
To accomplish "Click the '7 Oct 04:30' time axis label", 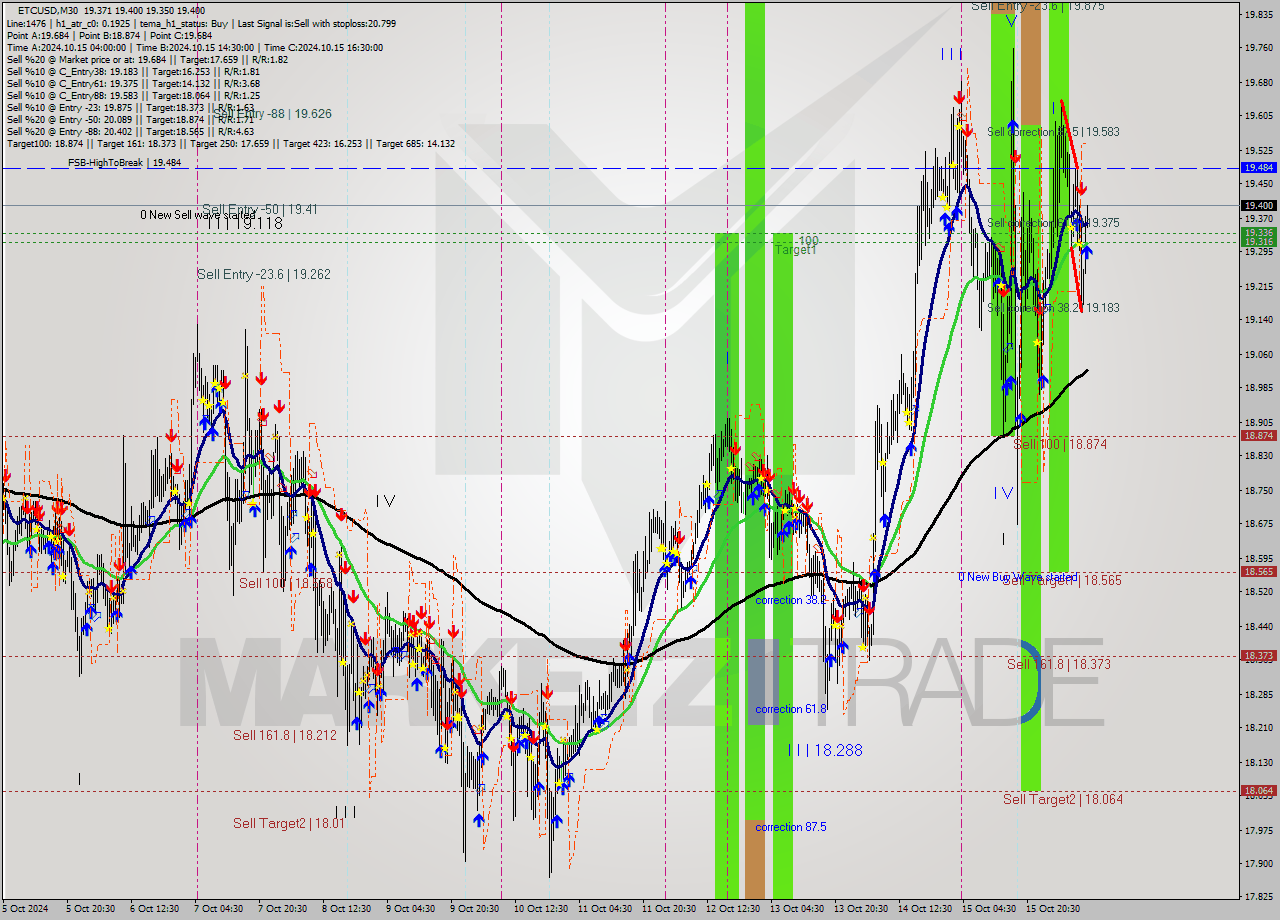I will [220, 909].
